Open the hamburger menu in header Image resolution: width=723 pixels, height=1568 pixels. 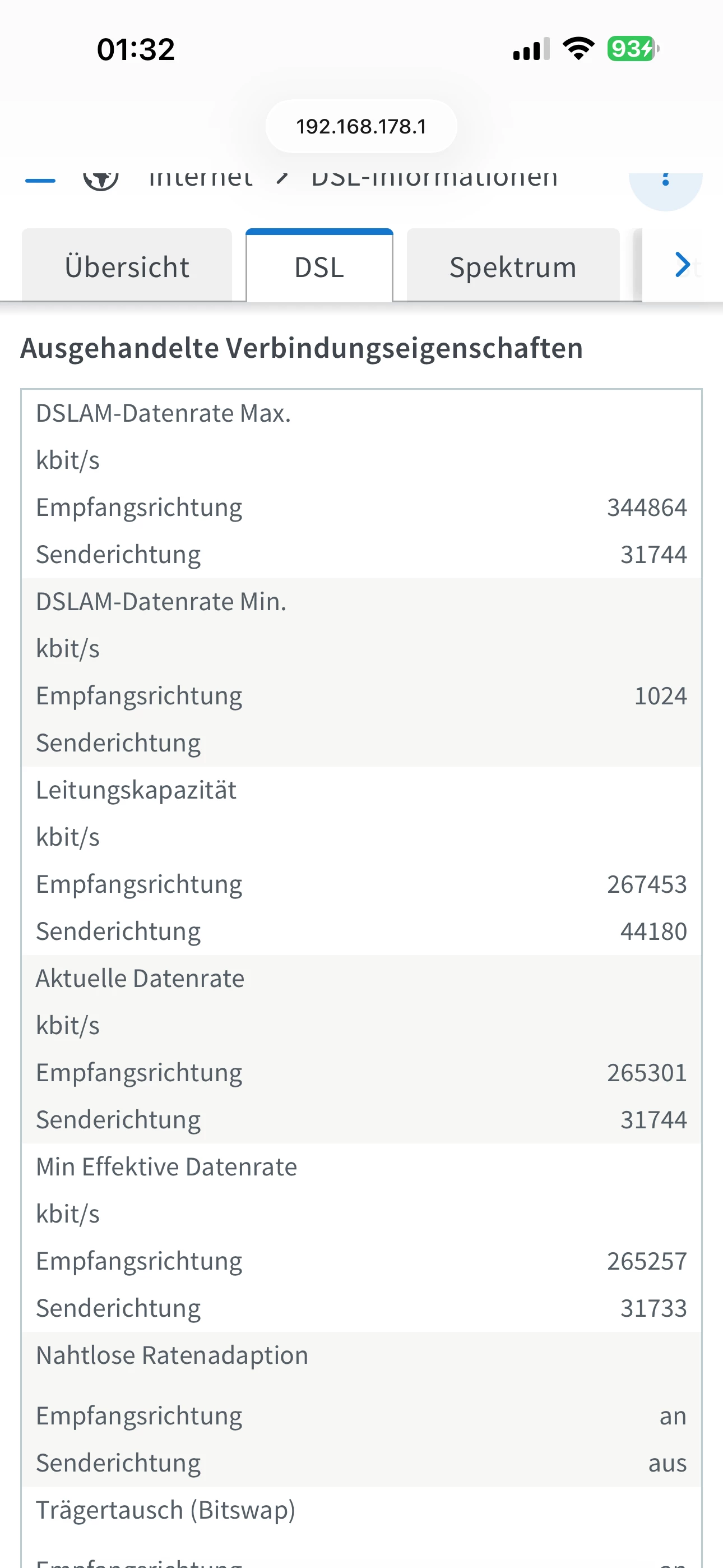click(x=40, y=180)
